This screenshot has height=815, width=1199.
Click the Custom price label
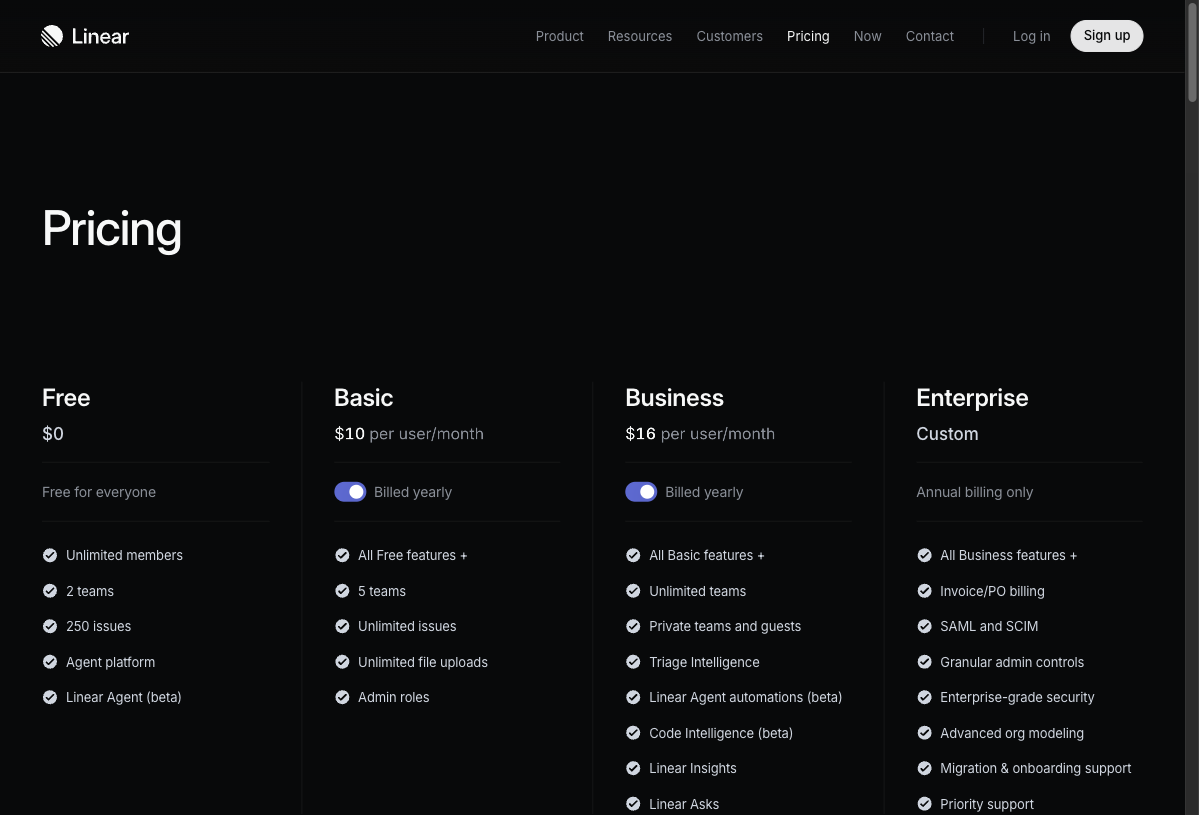(947, 433)
